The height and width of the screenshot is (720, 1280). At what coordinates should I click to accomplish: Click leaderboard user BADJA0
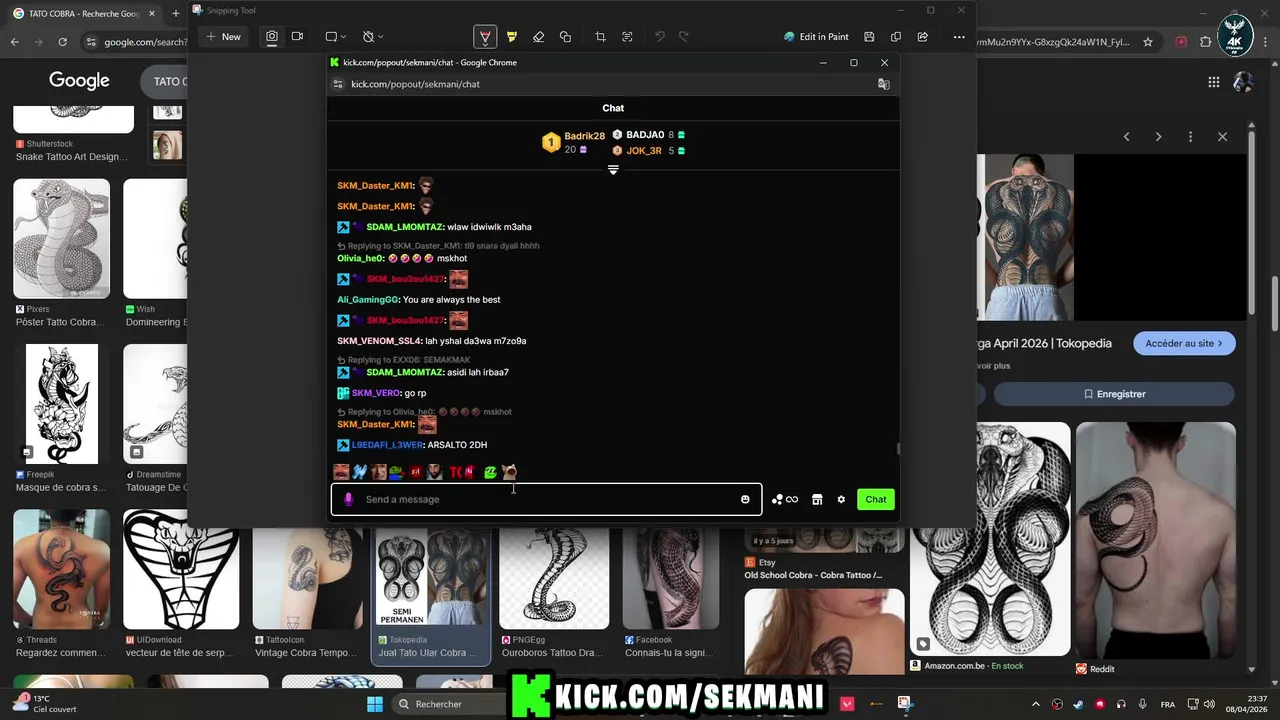[x=645, y=135]
